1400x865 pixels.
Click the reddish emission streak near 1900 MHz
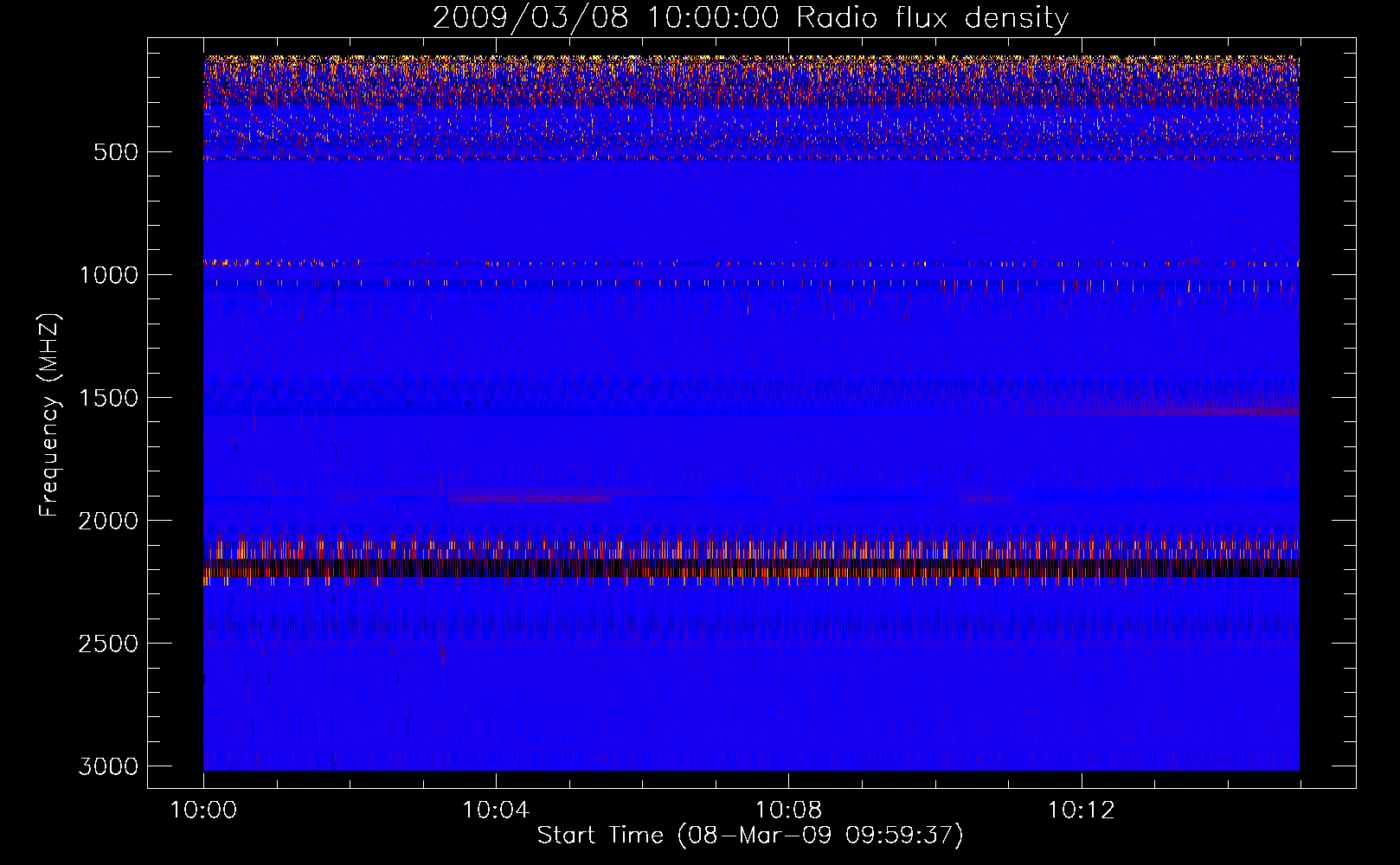pos(529,498)
